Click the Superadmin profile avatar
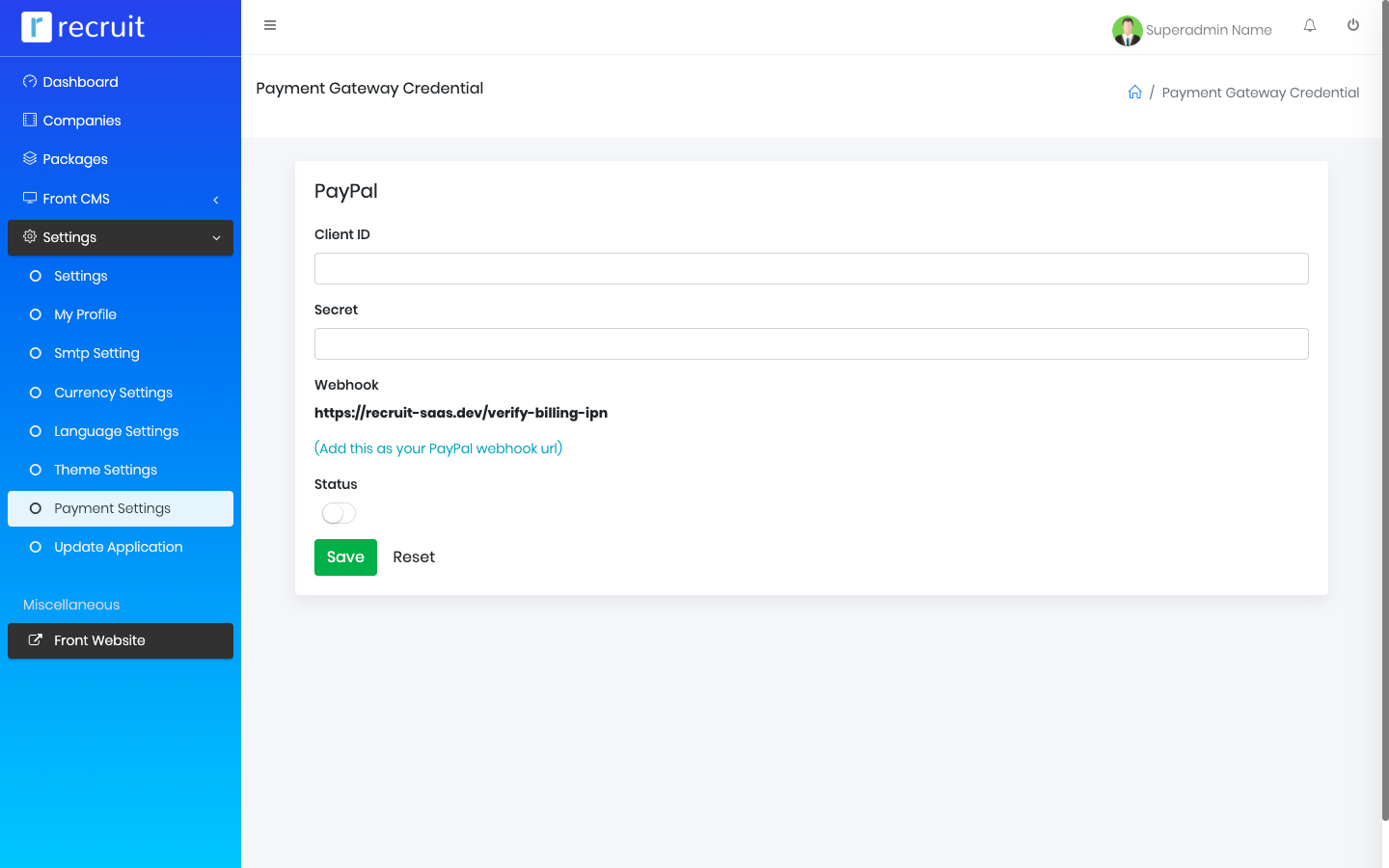 click(1127, 31)
